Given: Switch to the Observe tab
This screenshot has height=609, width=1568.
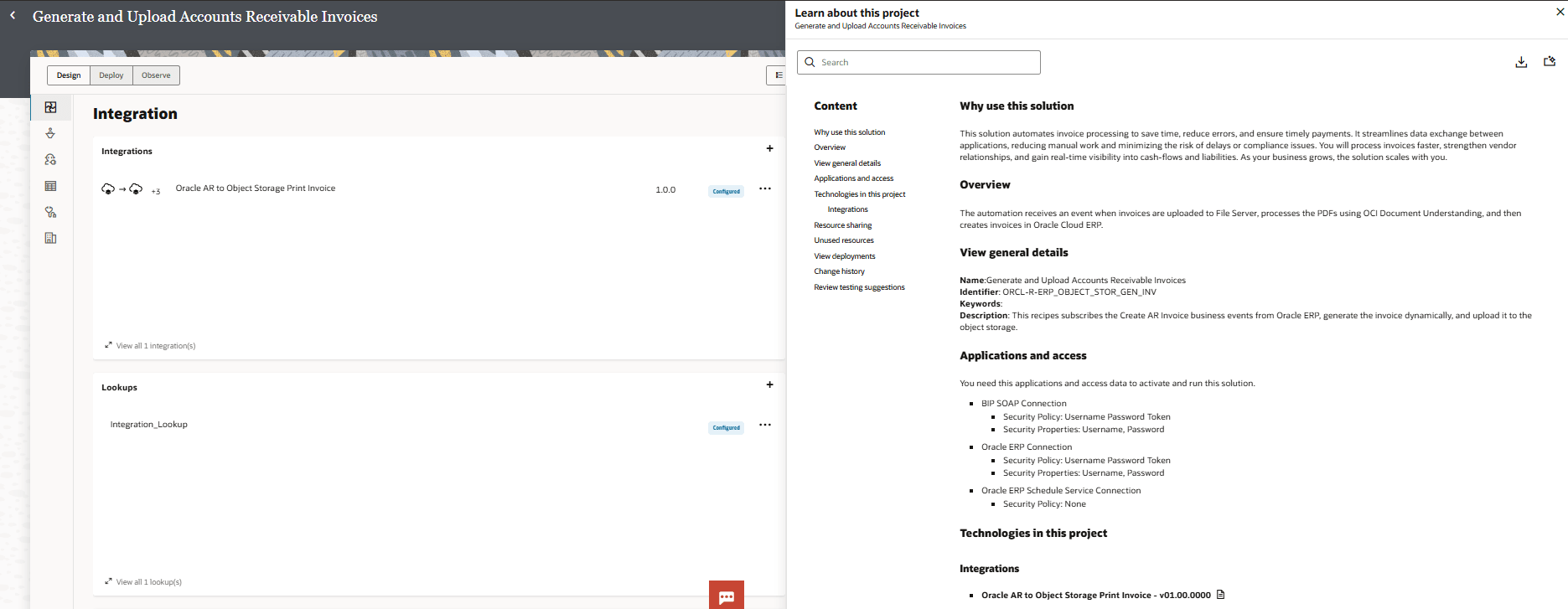Looking at the screenshot, I should [x=156, y=75].
